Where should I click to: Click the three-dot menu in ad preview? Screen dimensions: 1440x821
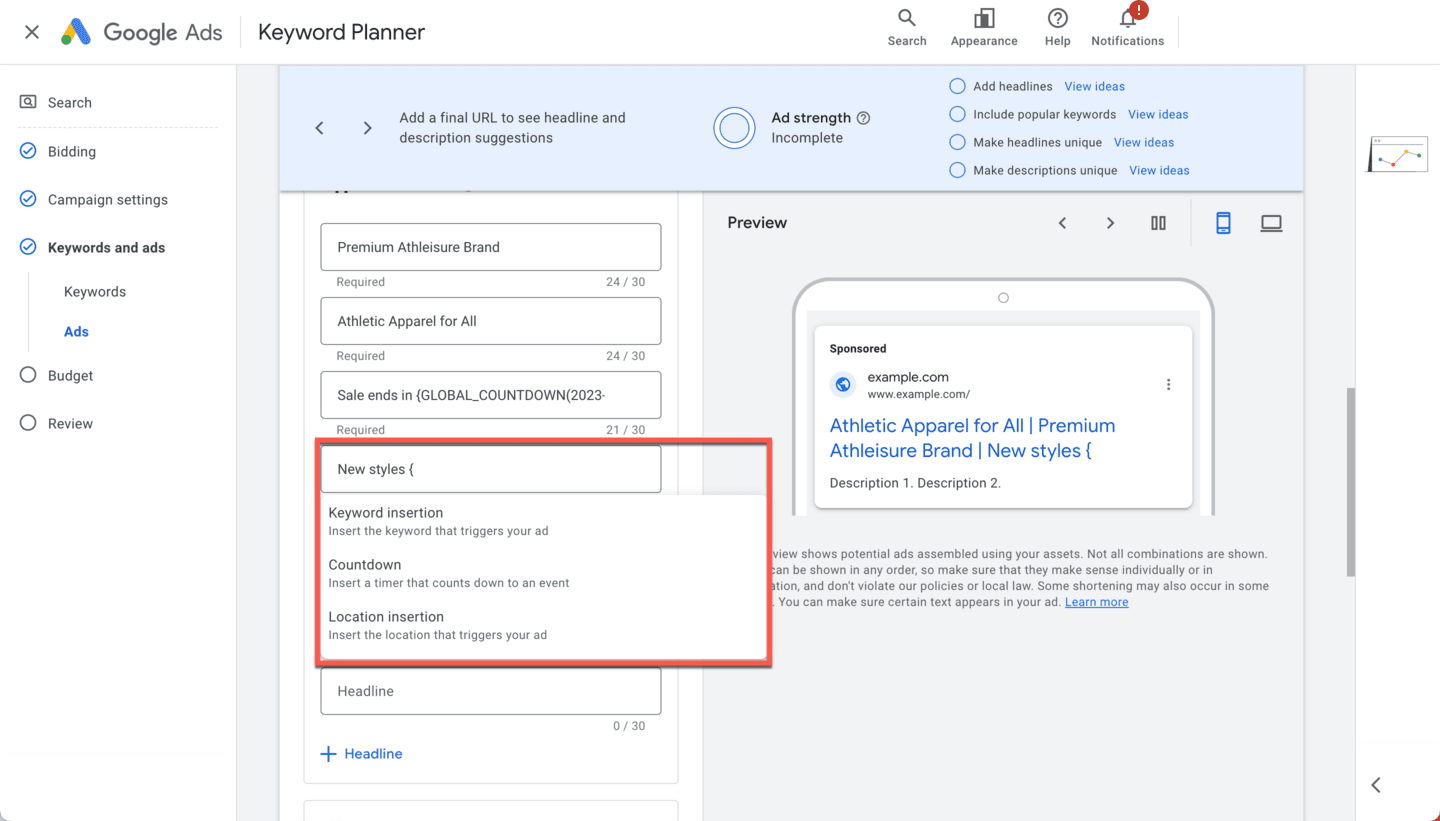point(1168,384)
